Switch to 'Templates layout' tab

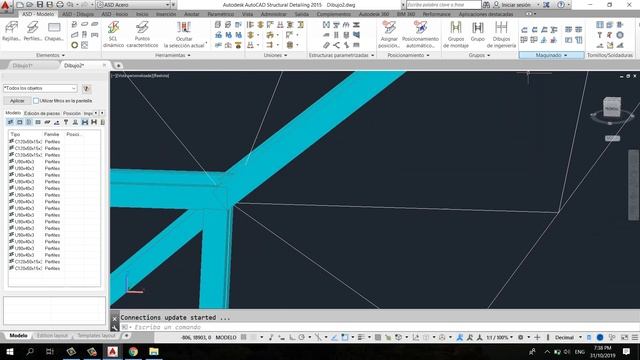(97, 336)
